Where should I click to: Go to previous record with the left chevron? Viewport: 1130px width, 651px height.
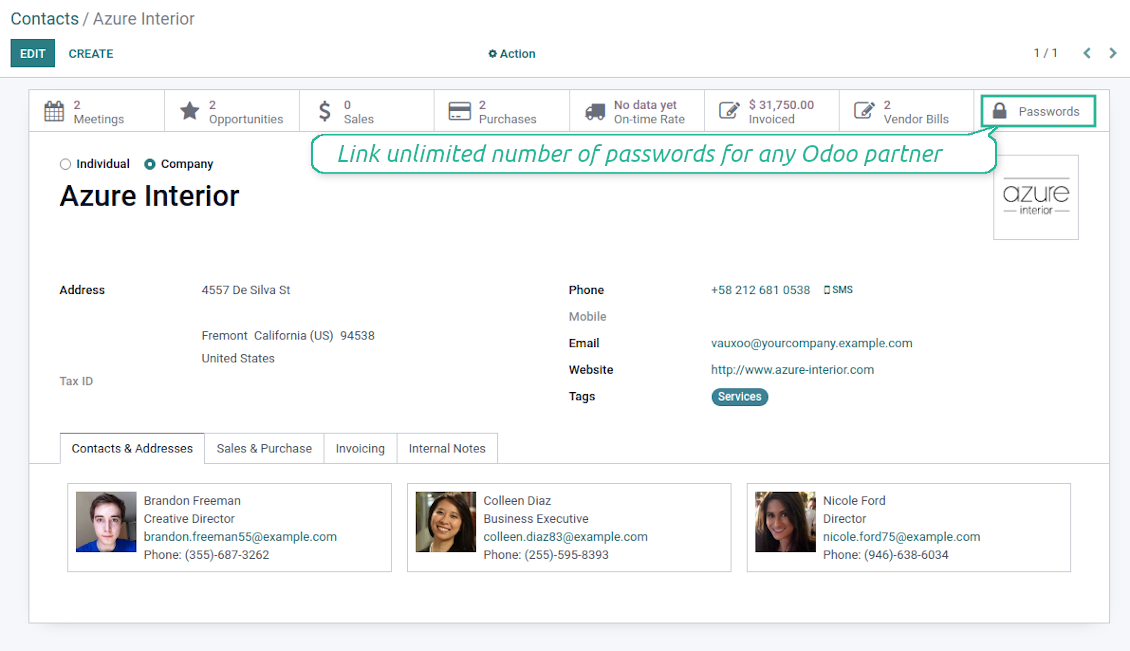[1087, 53]
